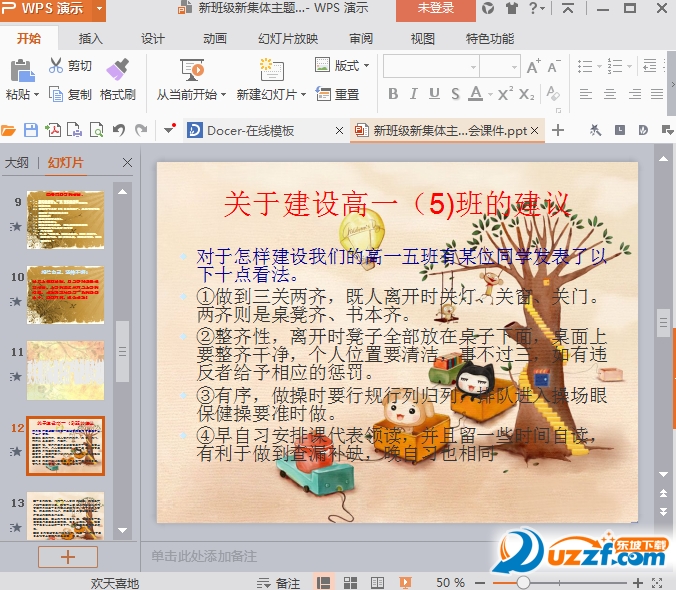Screen dimensions: 676x590
Task: Start slideshow from current slide icon
Action: click(x=192, y=70)
